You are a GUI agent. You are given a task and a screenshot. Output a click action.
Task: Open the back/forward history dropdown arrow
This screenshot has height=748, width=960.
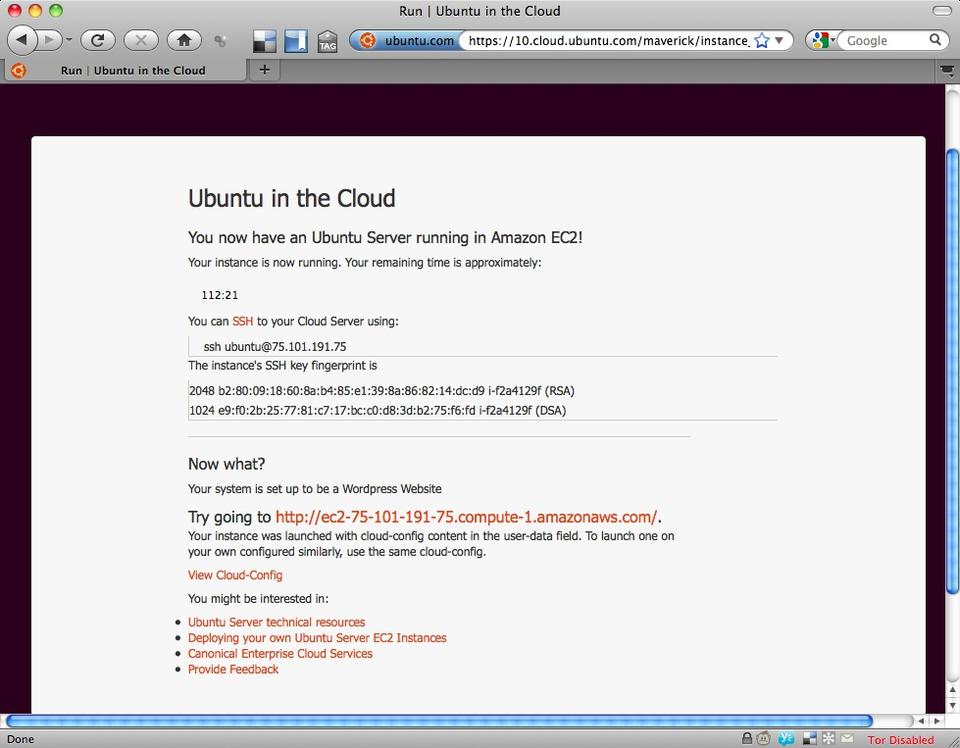click(x=69, y=41)
